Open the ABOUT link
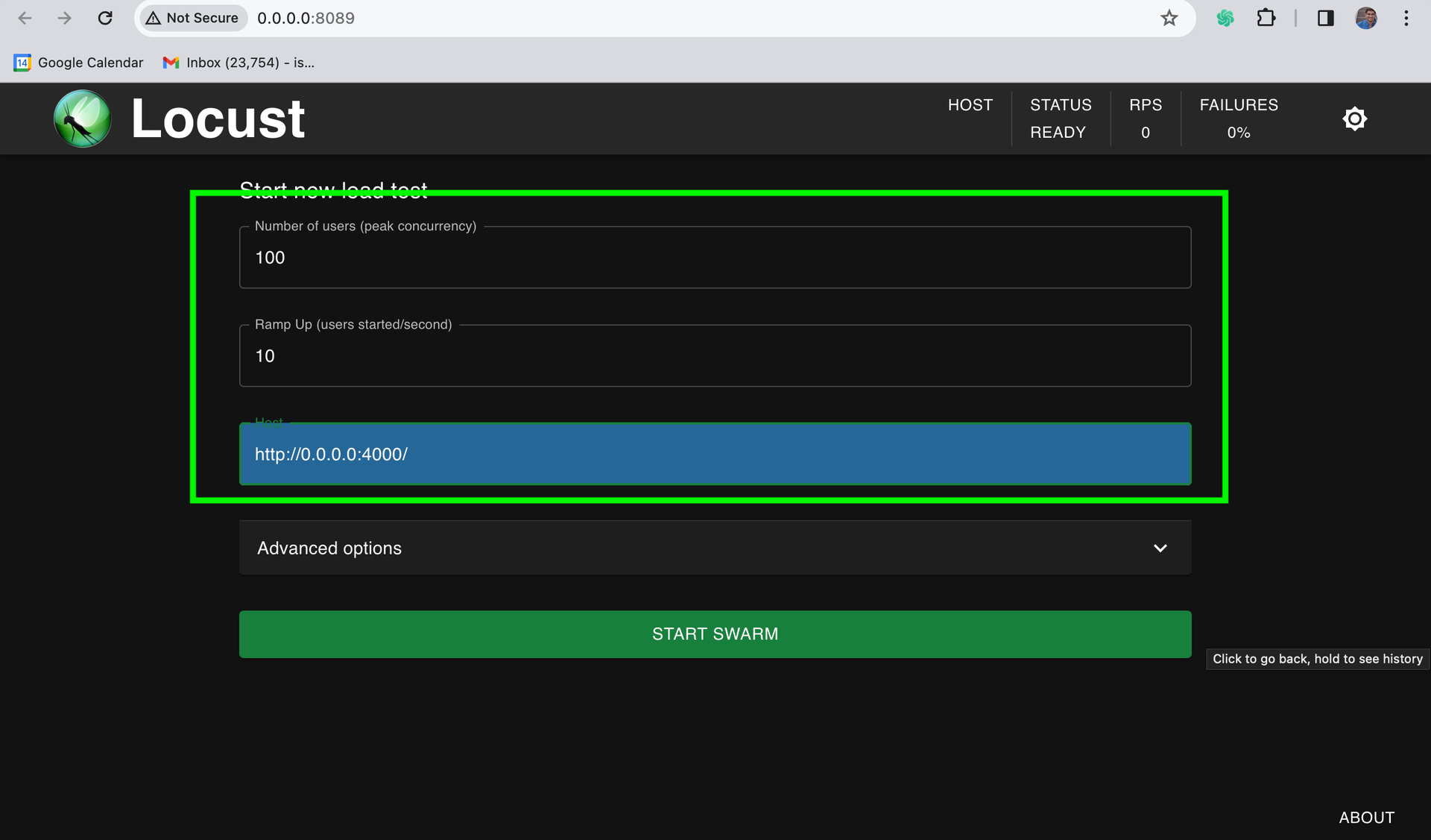 point(1366,817)
